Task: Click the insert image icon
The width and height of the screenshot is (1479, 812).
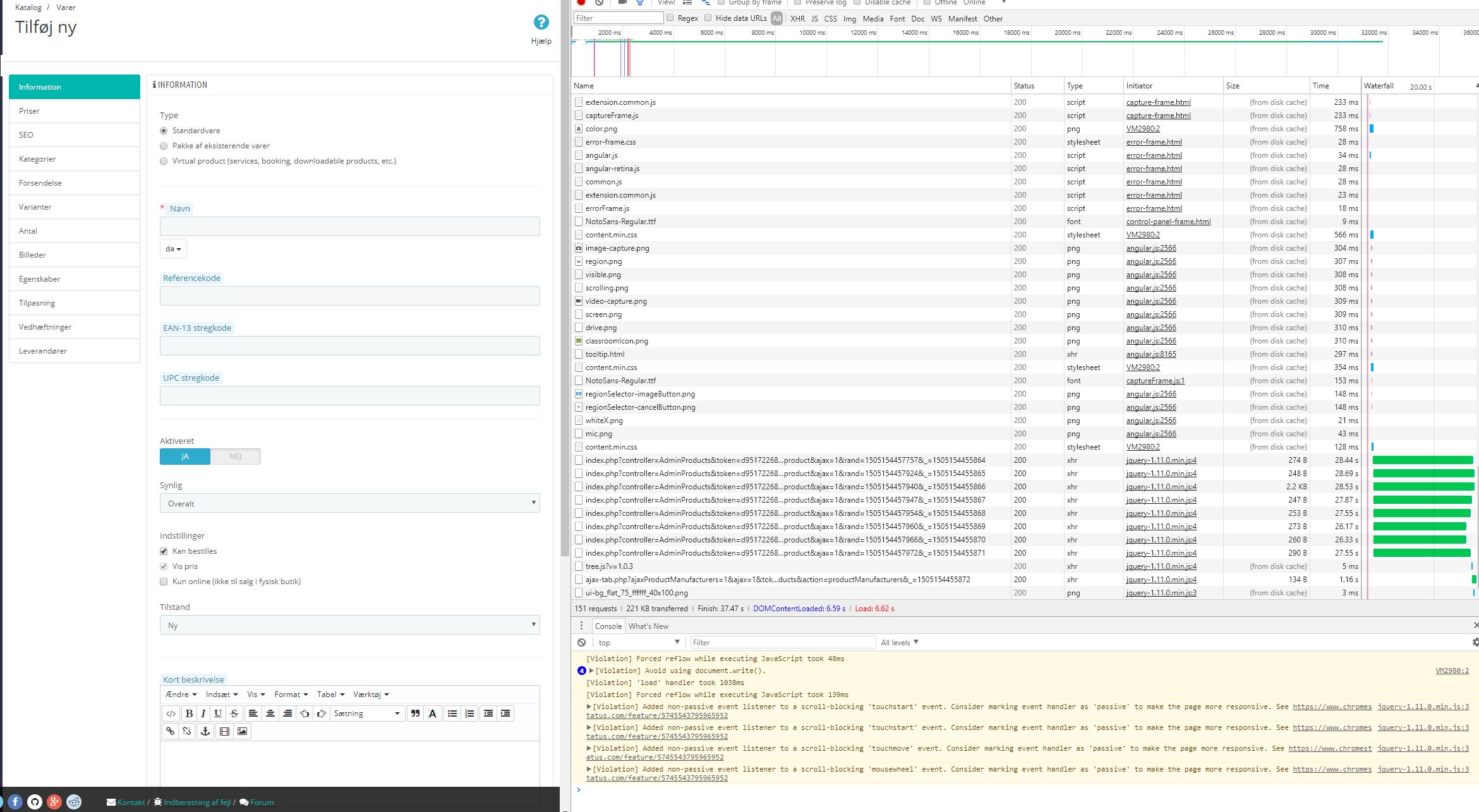Action: [242, 731]
